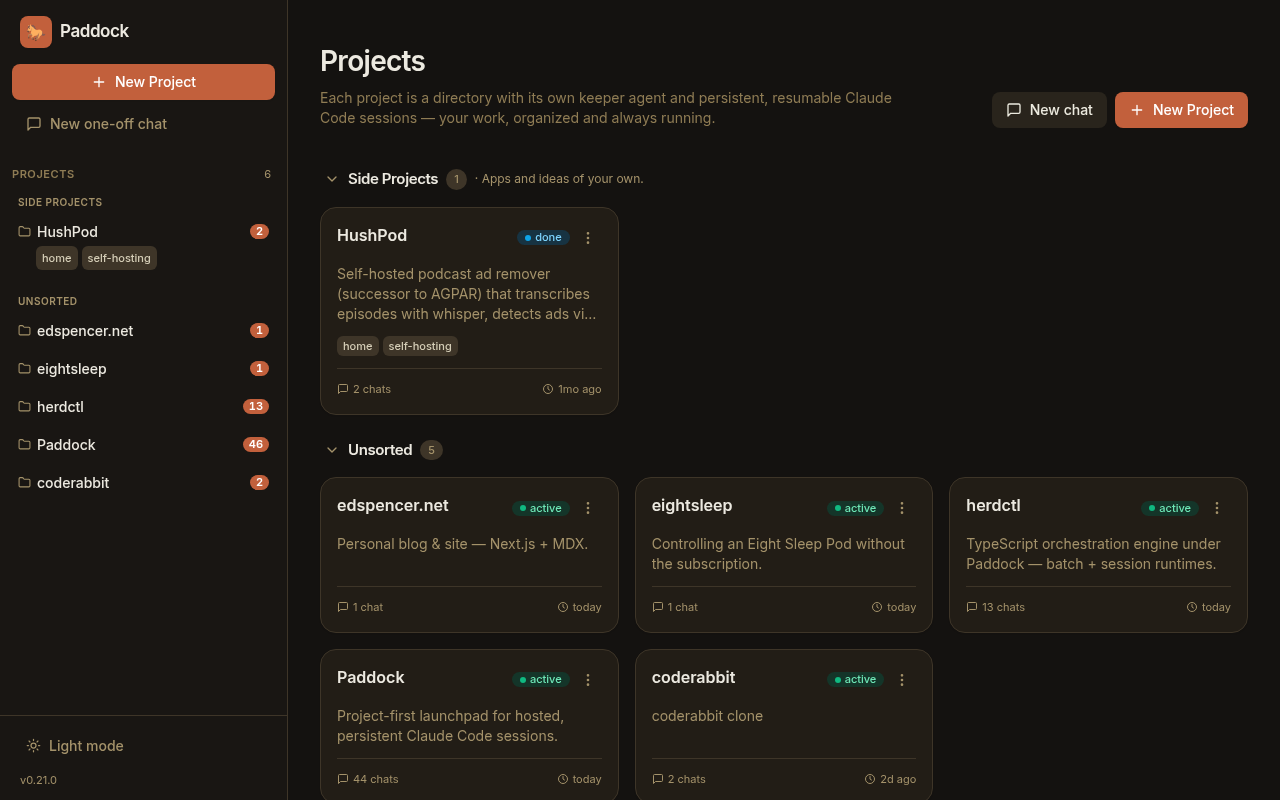1280x800 pixels.
Task: Click the clock icon on edspencer.net card
Action: coord(563,607)
